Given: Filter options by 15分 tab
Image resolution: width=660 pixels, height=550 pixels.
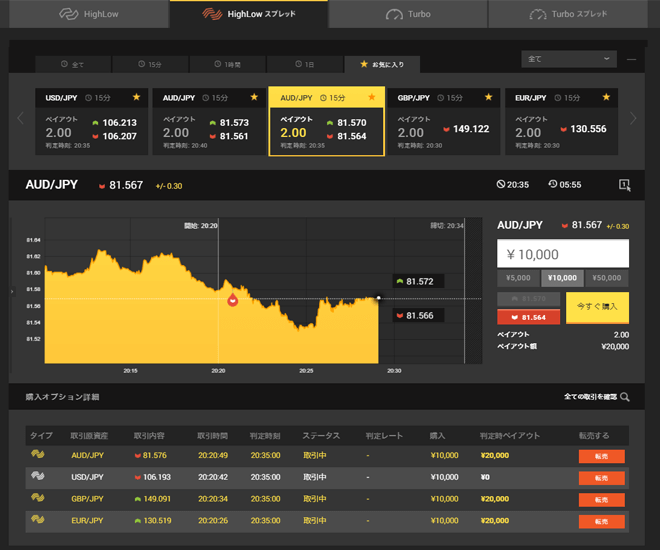Looking at the screenshot, I should pos(150,64).
